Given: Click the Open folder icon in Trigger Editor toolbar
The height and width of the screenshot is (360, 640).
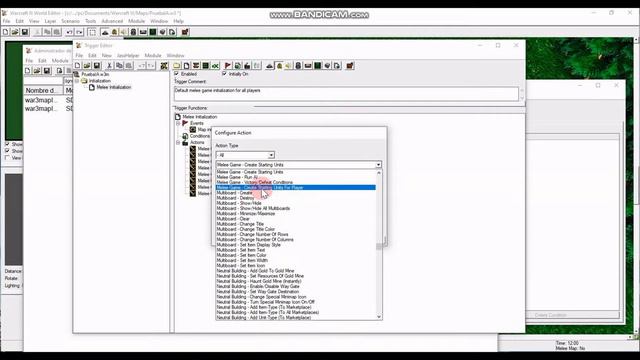Looking at the screenshot, I should (x=87, y=66).
